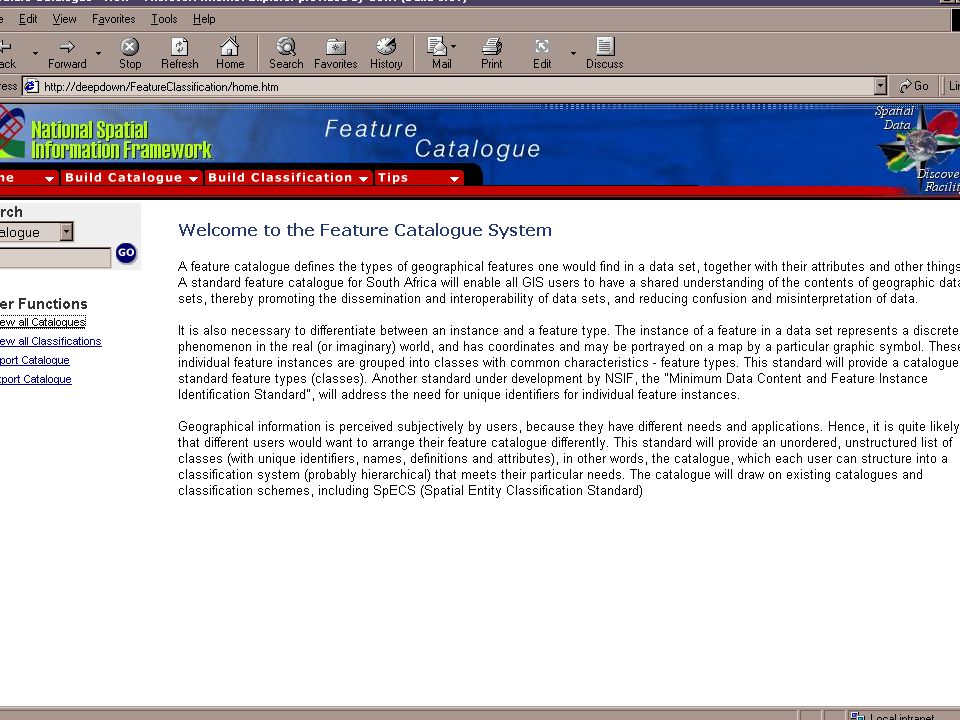Screen dimensions: 960x720
Task: Open the Edit button dropdown arrow
Action: pos(573,53)
